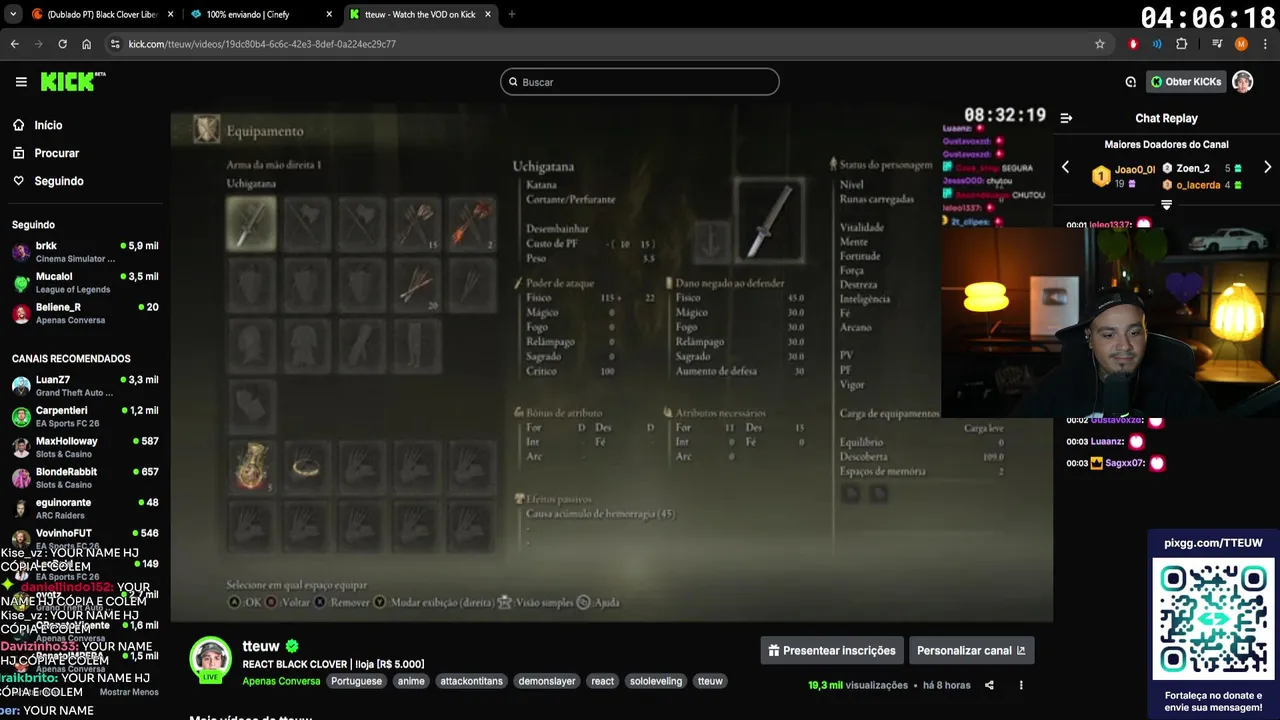Show previous top donors with left arrow
1280x720 pixels.
point(1065,167)
